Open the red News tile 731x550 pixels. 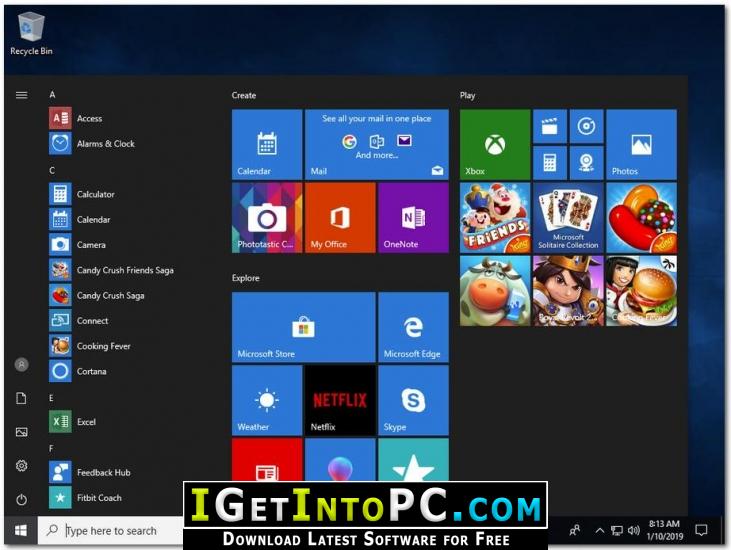(267, 460)
